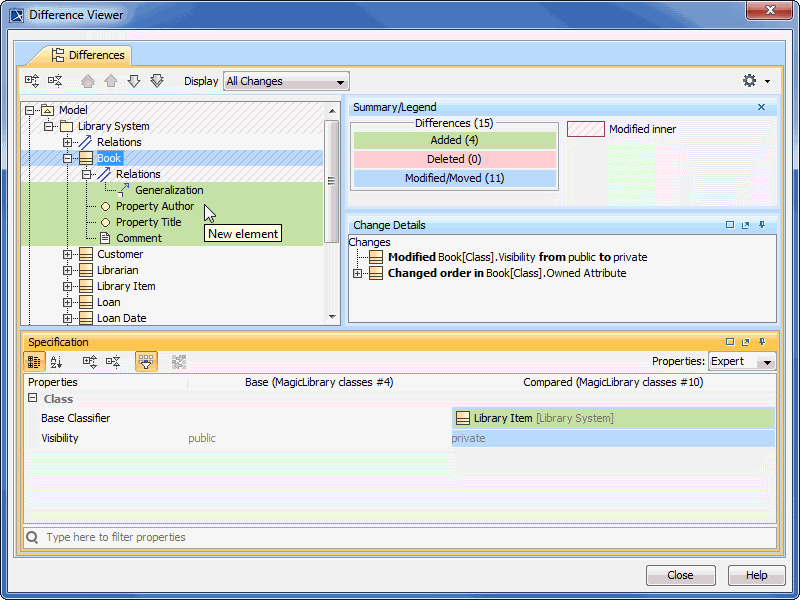Open the Display All Changes combo box
The height and width of the screenshot is (600, 800).
(x=286, y=81)
